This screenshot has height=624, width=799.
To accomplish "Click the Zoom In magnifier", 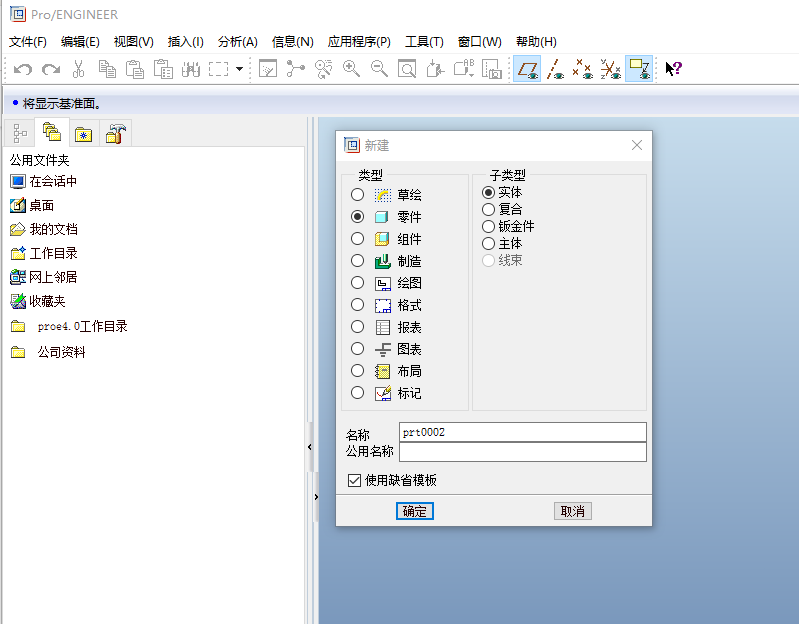I will pyautogui.click(x=351, y=69).
